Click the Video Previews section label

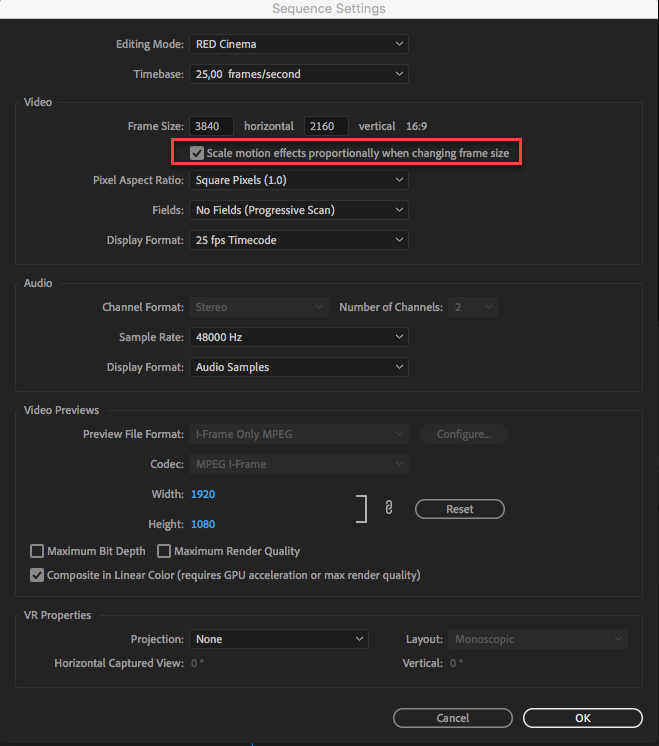click(61, 410)
